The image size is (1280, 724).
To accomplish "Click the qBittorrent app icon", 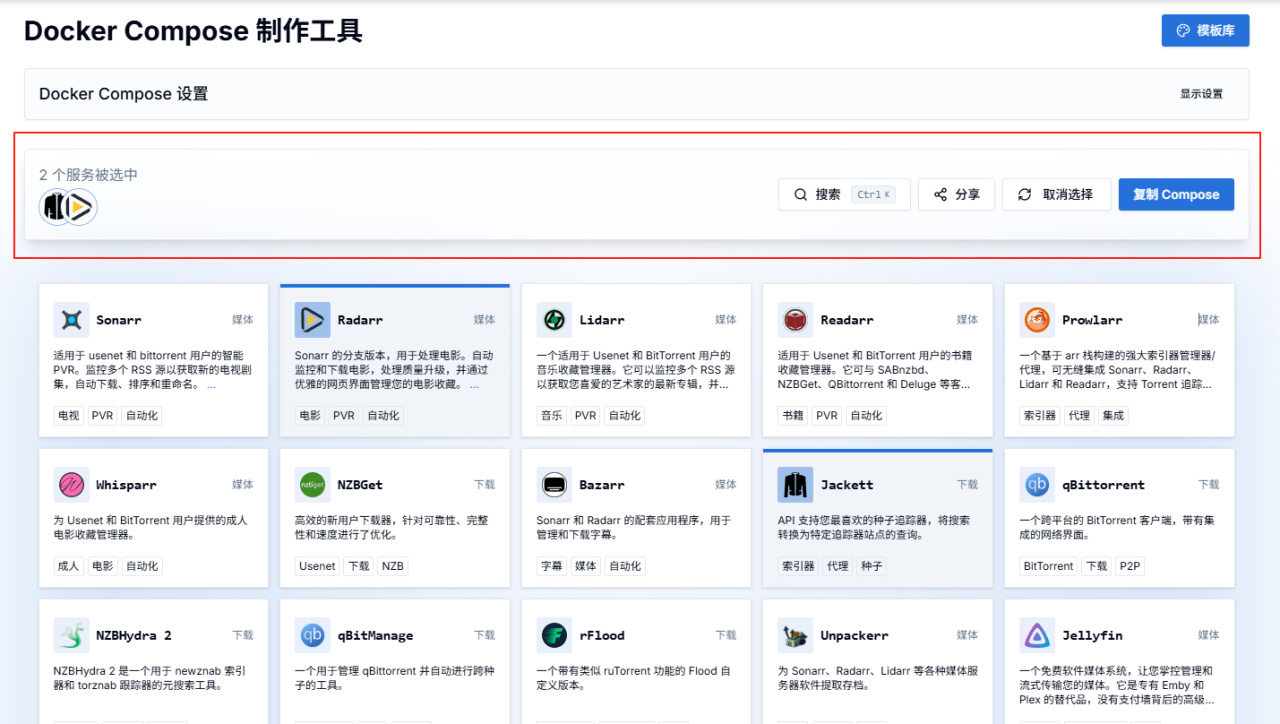I will [x=1037, y=485].
